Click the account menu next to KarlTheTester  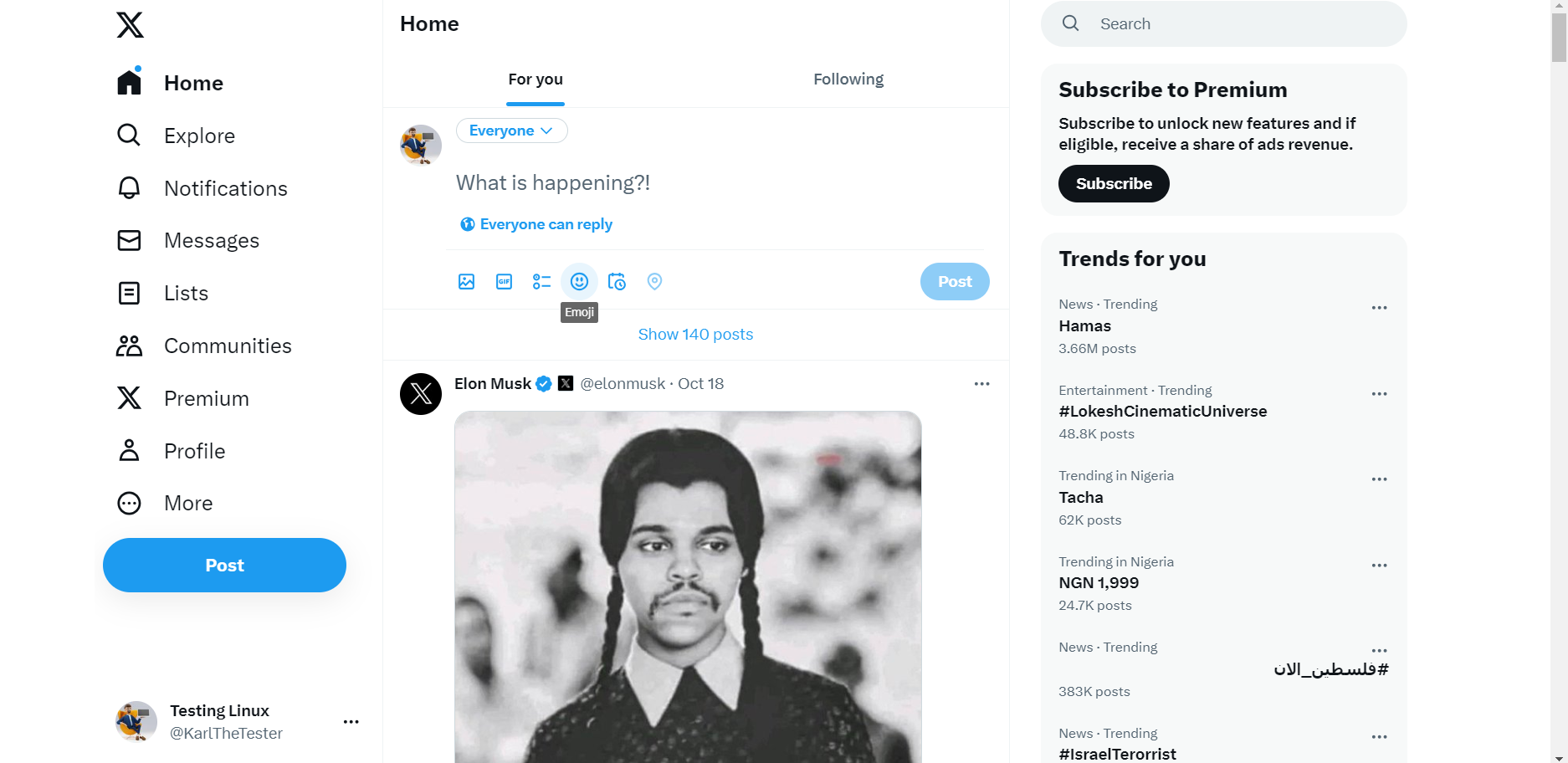tap(351, 721)
